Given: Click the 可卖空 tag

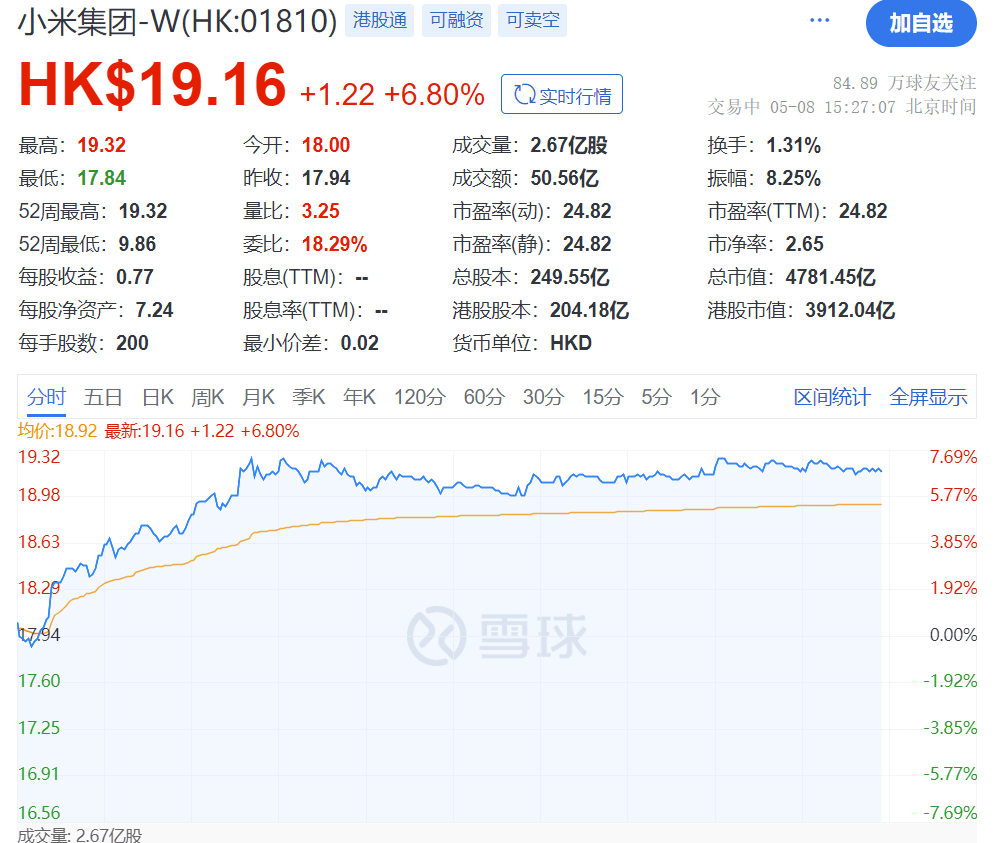Looking at the screenshot, I should [x=532, y=20].
